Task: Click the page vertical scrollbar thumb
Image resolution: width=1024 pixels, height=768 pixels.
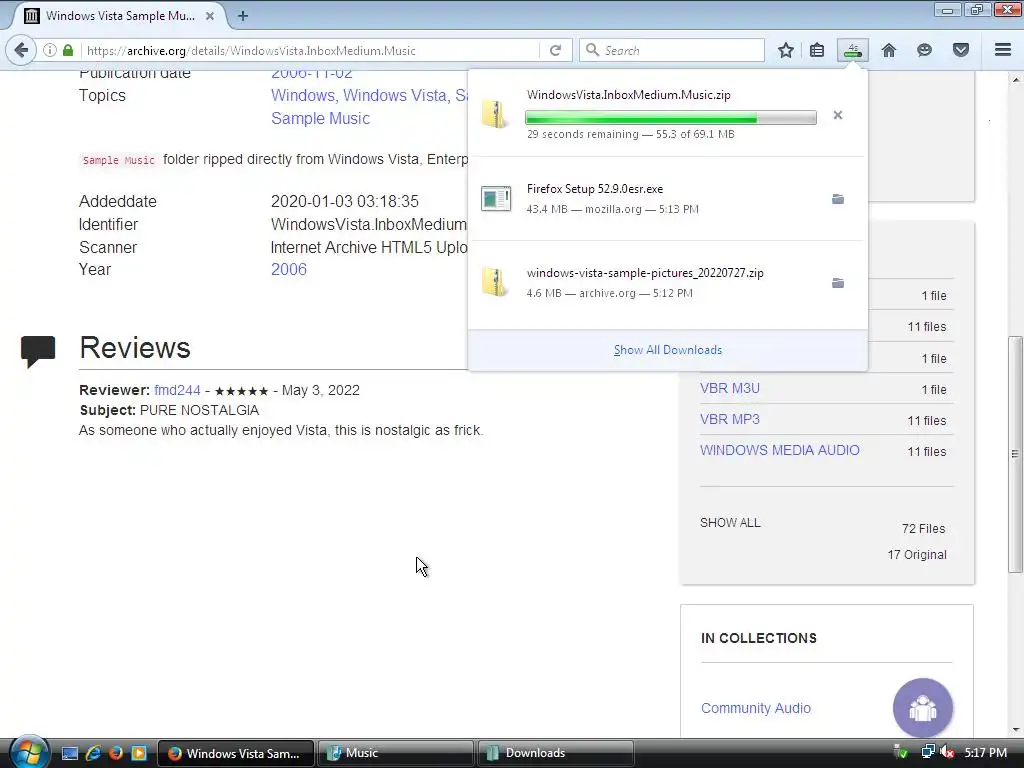Action: pos(1015,454)
